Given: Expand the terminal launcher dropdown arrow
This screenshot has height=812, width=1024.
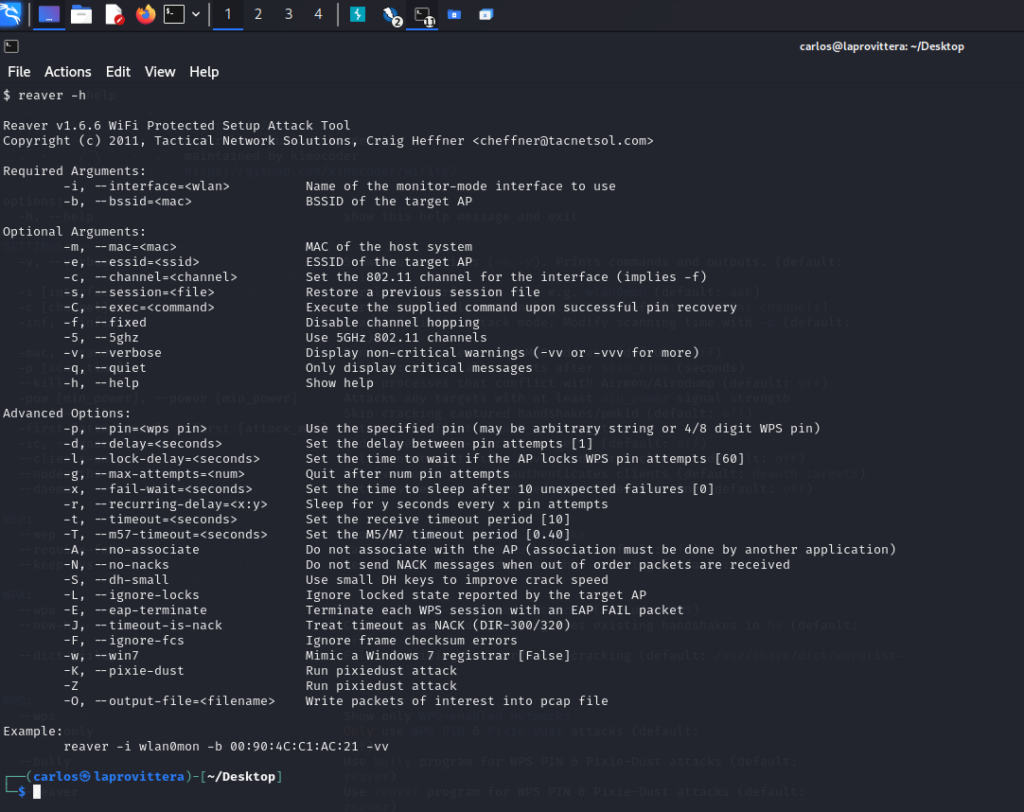Looking at the screenshot, I should tap(195, 14).
